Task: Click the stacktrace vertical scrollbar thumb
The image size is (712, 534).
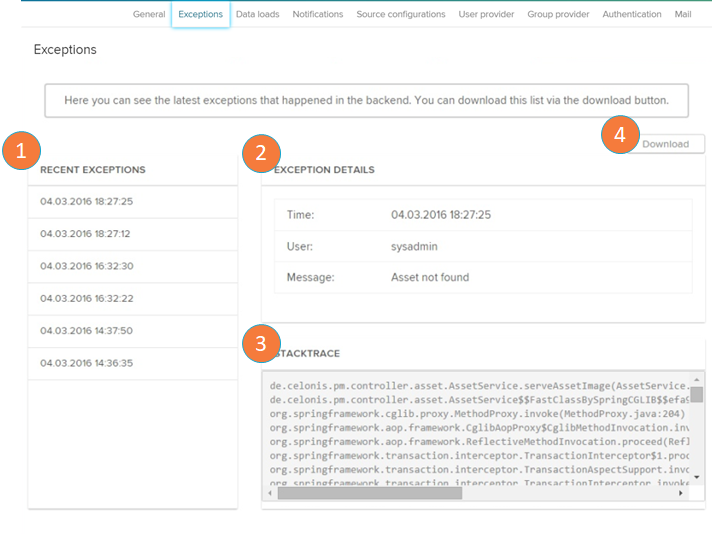Action: 696,394
